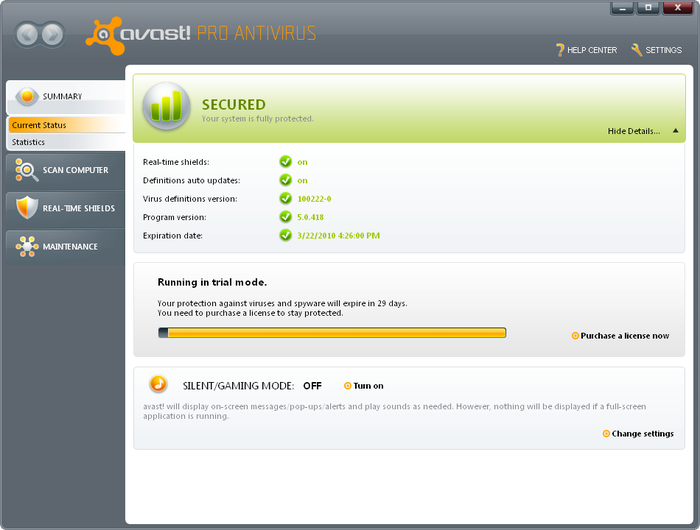Image resolution: width=700 pixels, height=530 pixels.
Task: Open the Real-Time Shields section
Action: pos(66,209)
